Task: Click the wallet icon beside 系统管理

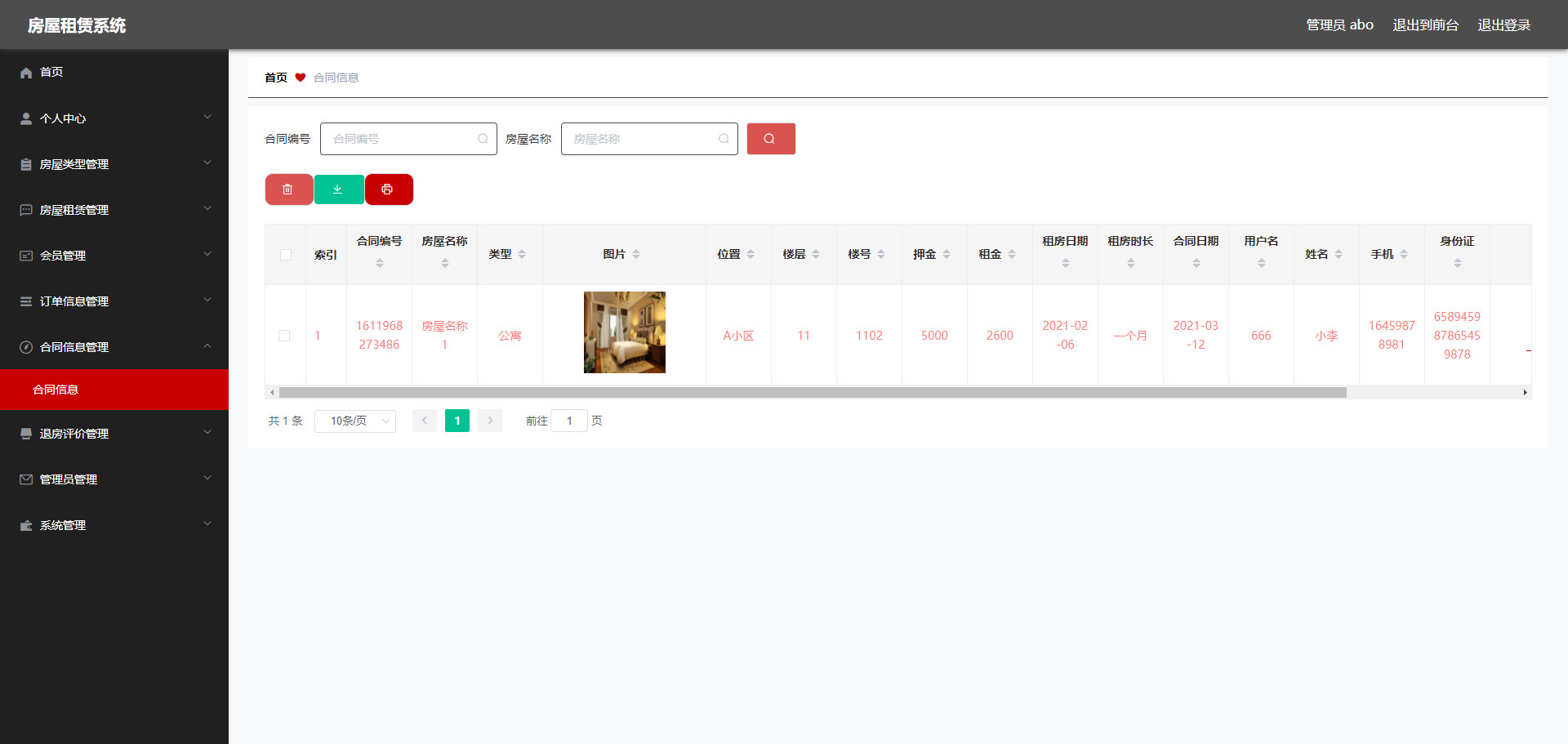Action: point(26,525)
